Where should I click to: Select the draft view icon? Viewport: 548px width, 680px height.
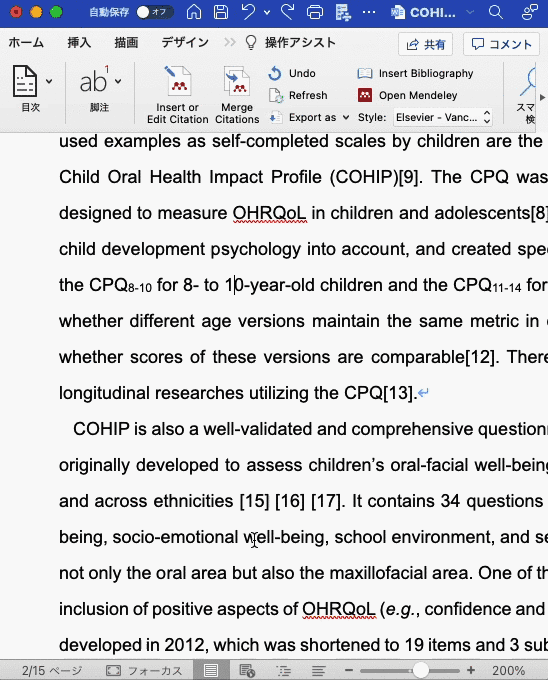(x=319, y=670)
